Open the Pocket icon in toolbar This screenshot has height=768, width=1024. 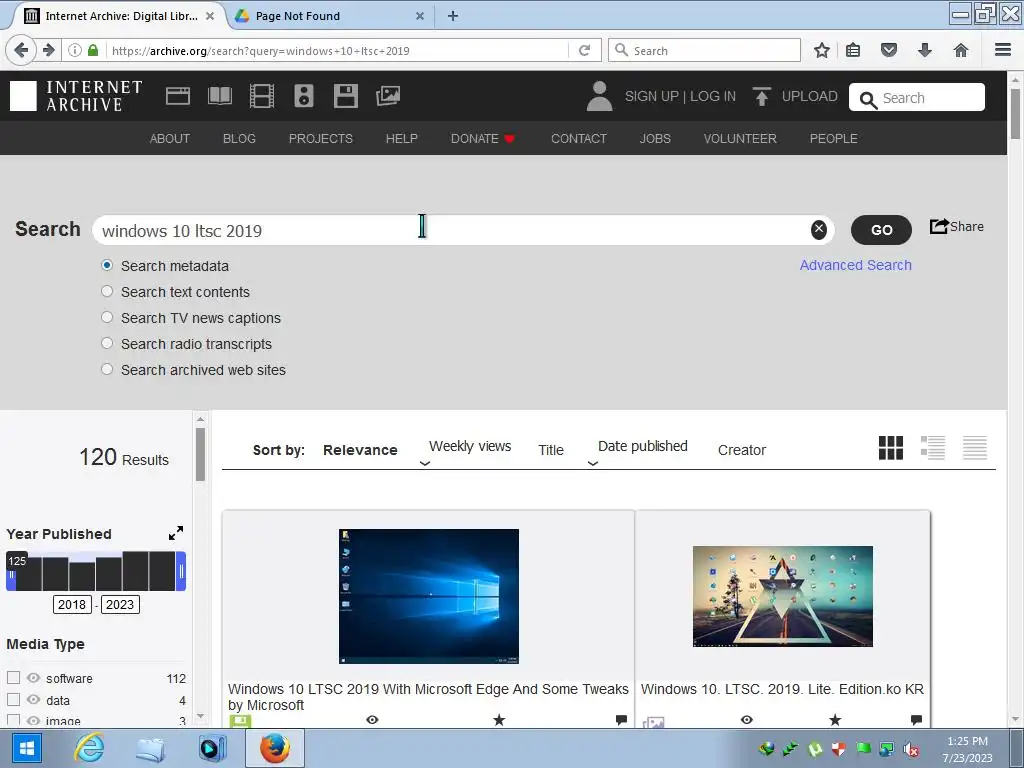pos(889,50)
